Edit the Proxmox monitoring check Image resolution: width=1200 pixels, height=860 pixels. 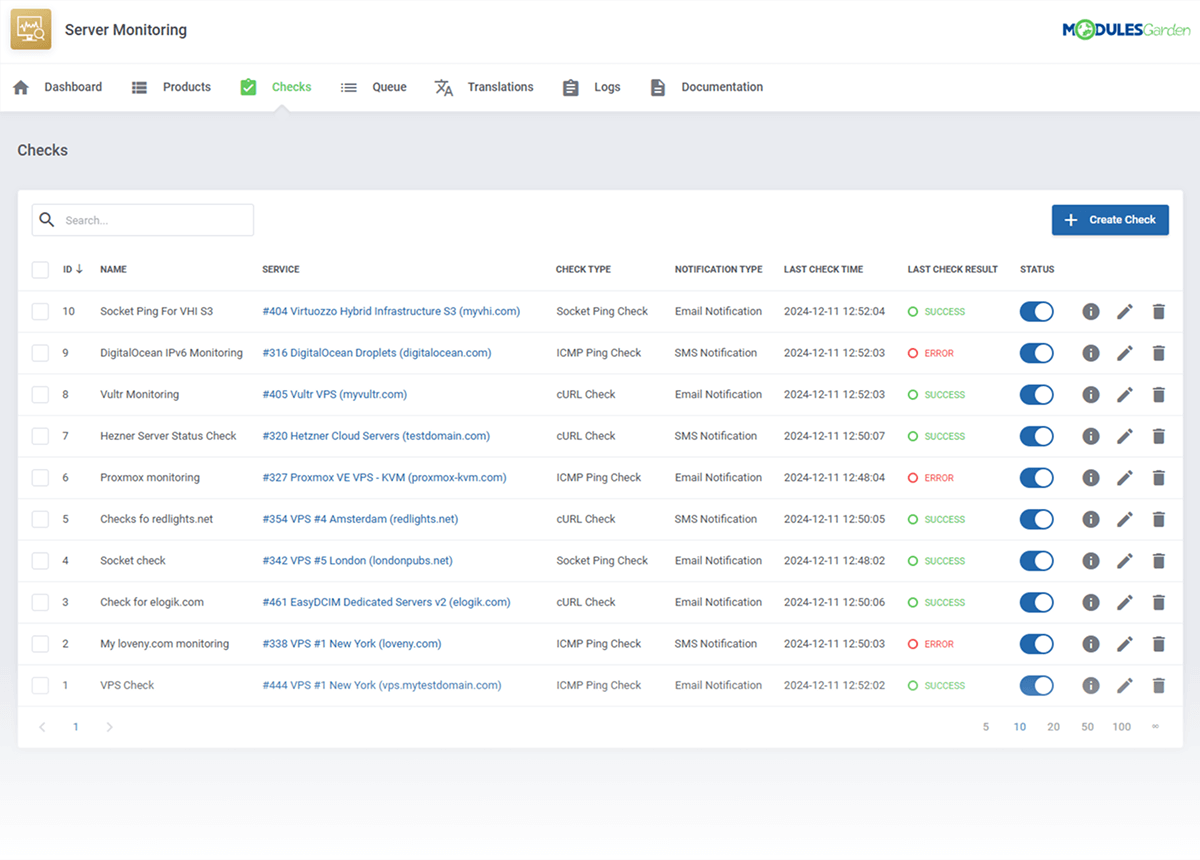1125,478
